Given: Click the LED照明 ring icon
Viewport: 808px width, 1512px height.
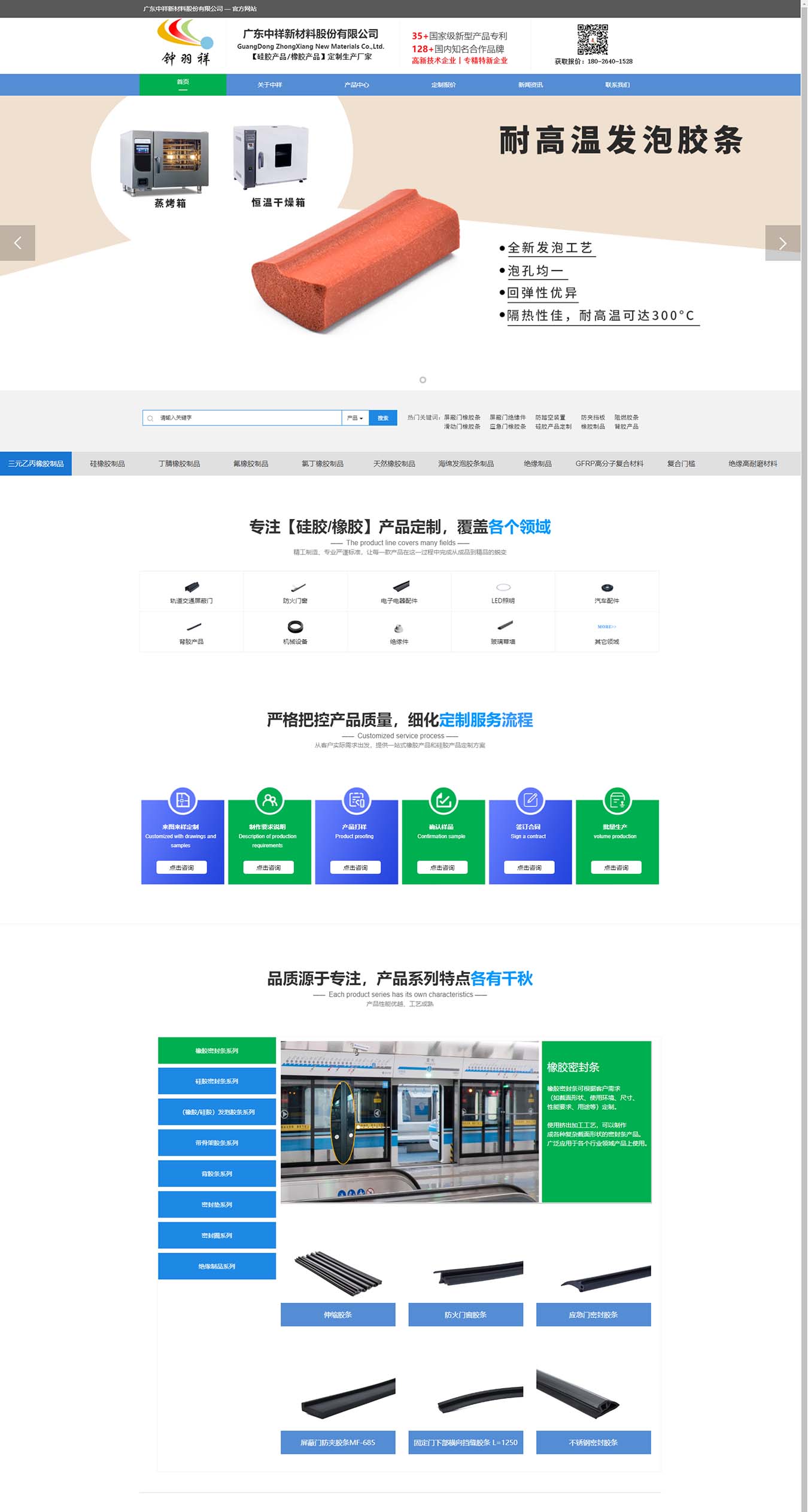Looking at the screenshot, I should pyautogui.click(x=503, y=587).
